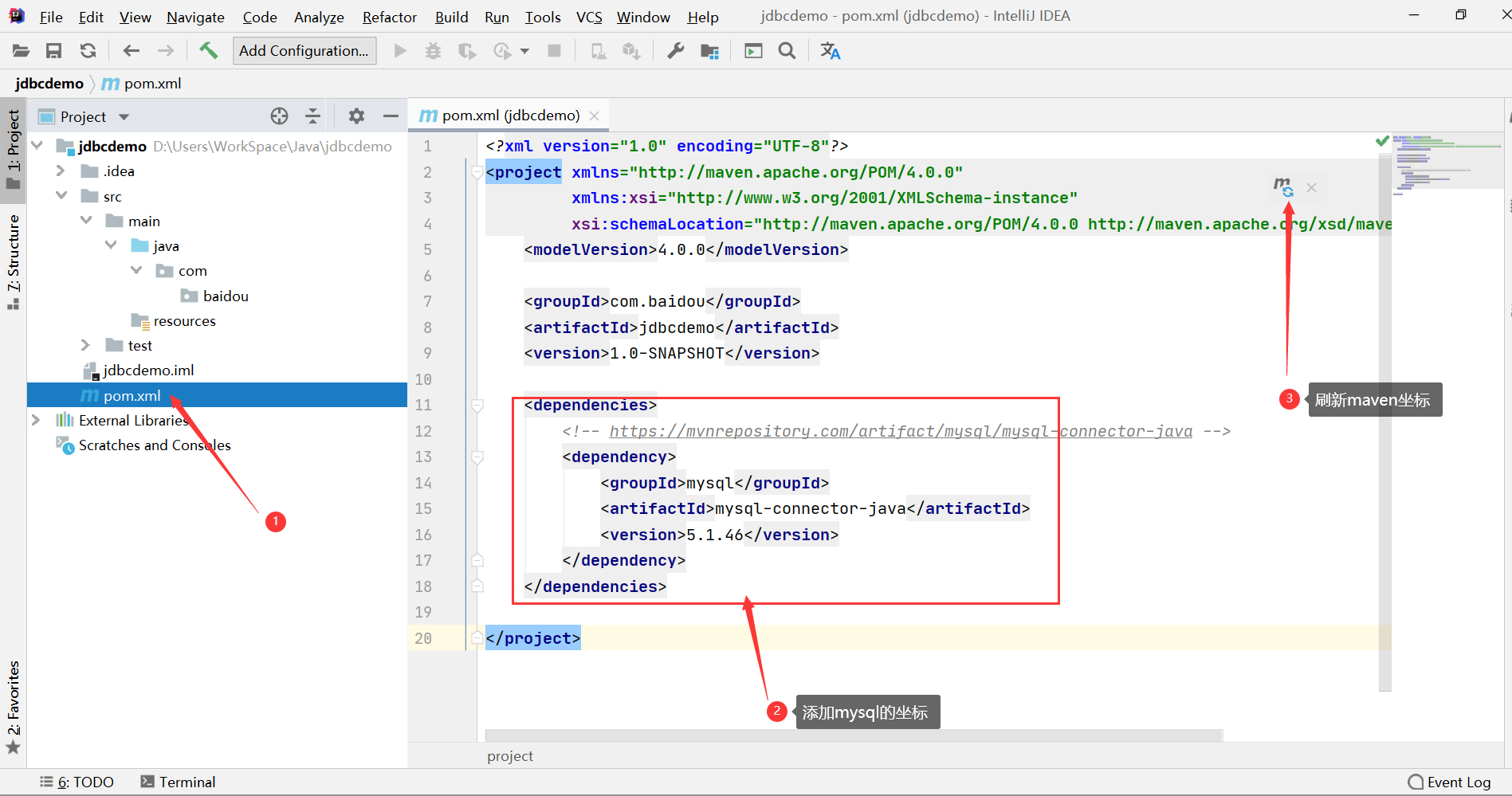1512x796 pixels.
Task: Fold the dependencies tag at line 11
Action: (477, 406)
